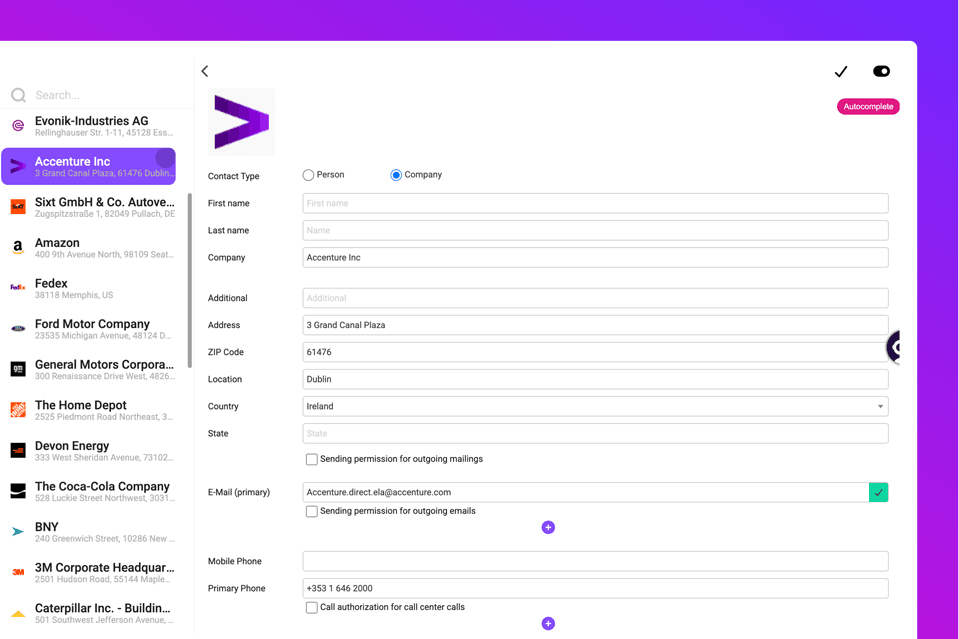This screenshot has height=639, width=959.
Task: Click the Company field containing Accenture Inc
Action: (x=595, y=257)
